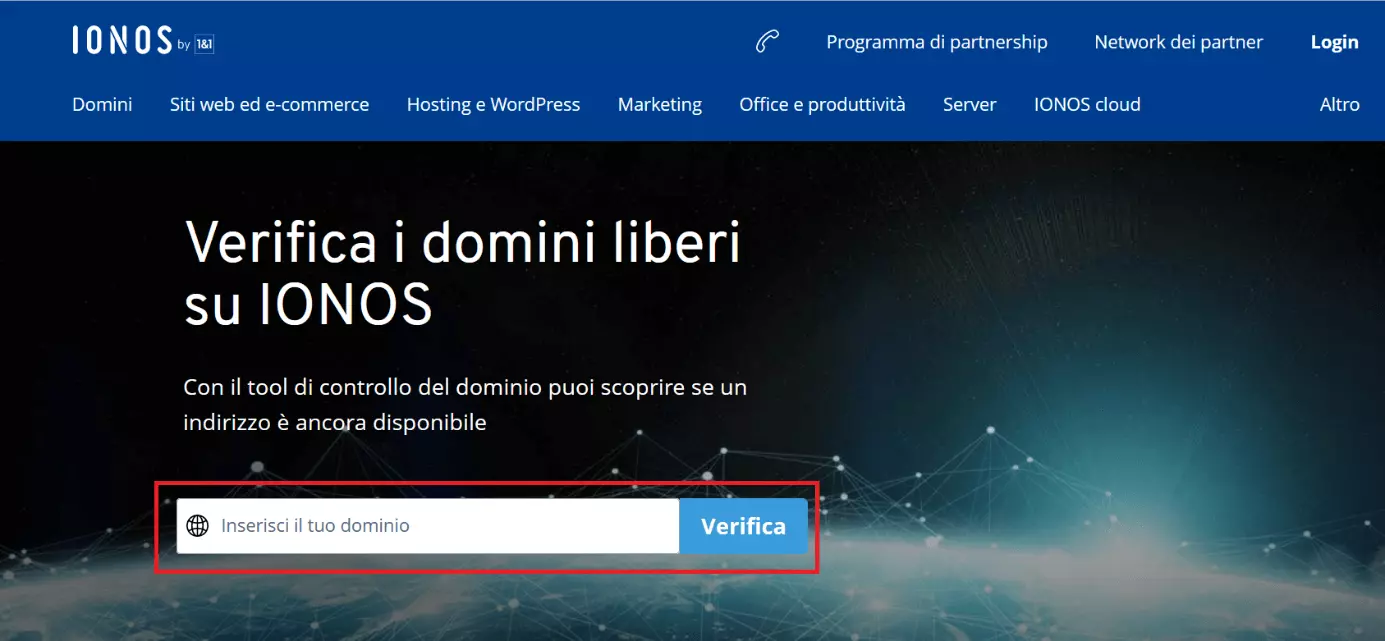
Task: Select IONOS cloud in the navigation bar
Action: (x=1087, y=104)
